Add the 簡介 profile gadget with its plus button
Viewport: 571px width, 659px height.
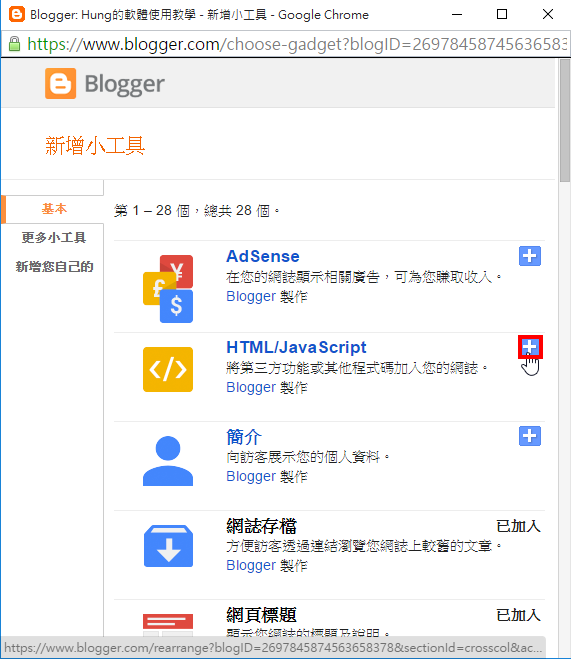529,436
